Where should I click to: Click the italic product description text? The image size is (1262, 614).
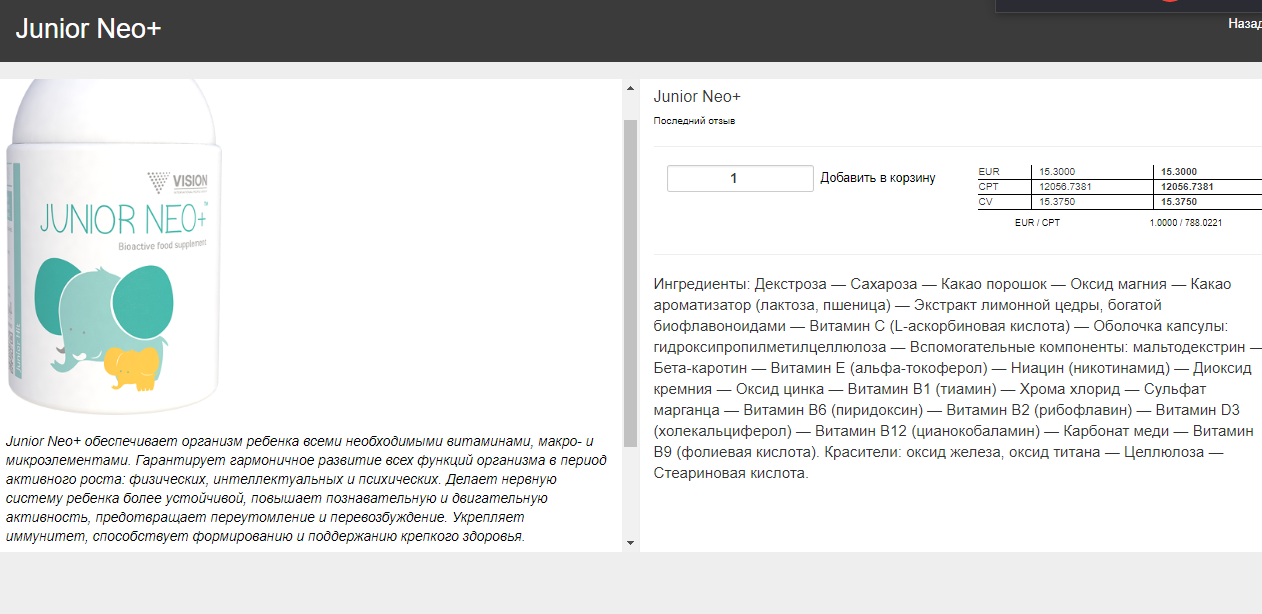[305, 489]
